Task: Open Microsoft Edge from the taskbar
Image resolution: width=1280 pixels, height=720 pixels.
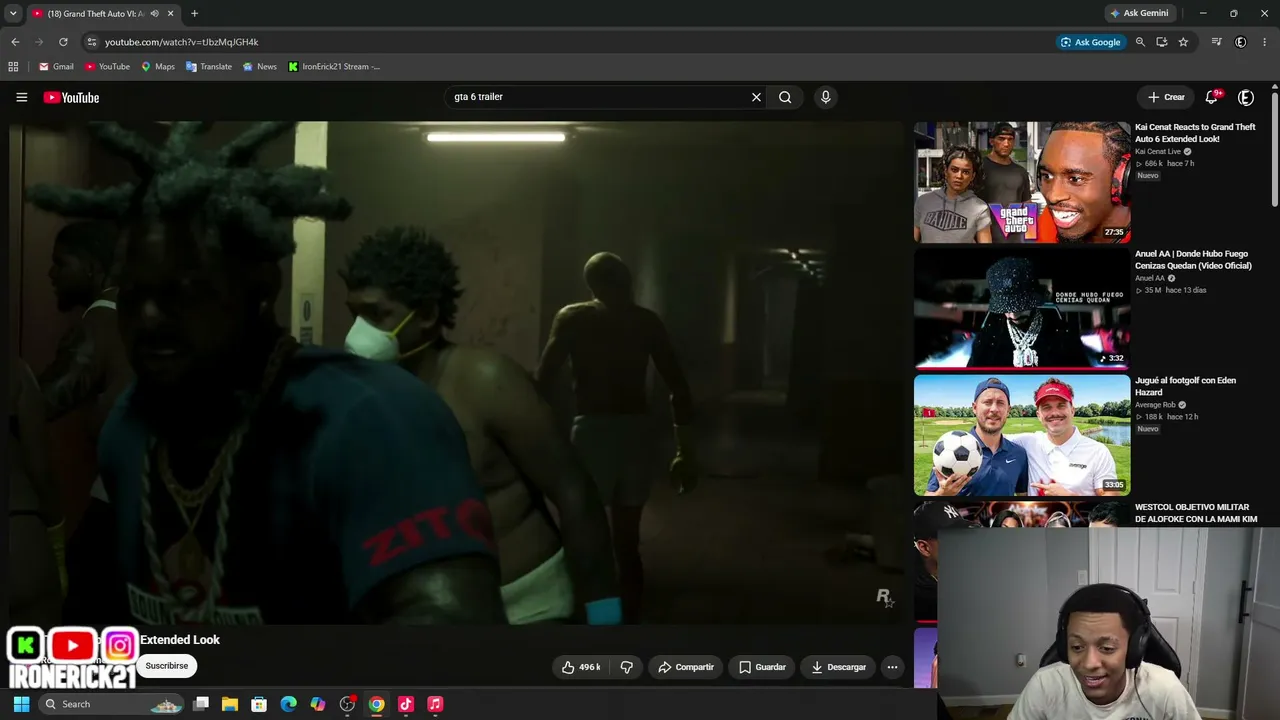Action: [x=288, y=704]
